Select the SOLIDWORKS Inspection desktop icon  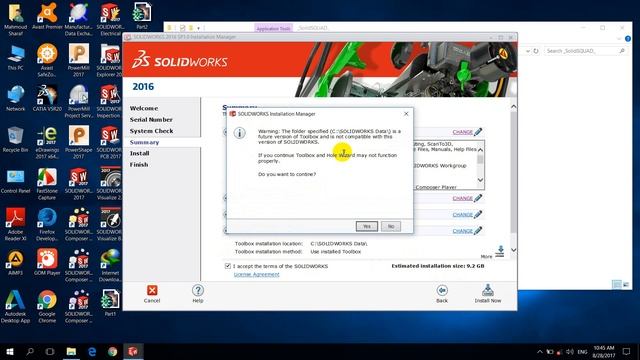tap(109, 102)
